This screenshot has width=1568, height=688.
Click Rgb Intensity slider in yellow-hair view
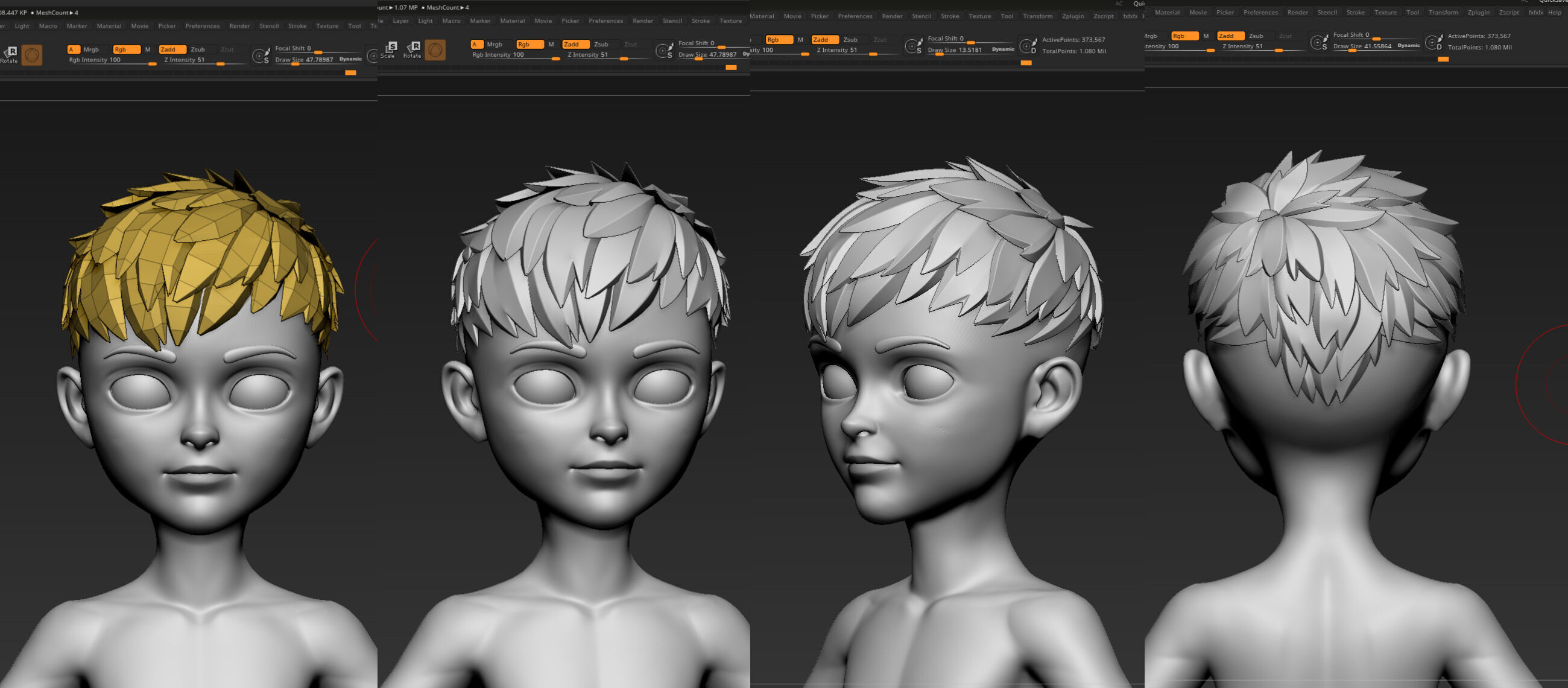pyautogui.click(x=112, y=60)
